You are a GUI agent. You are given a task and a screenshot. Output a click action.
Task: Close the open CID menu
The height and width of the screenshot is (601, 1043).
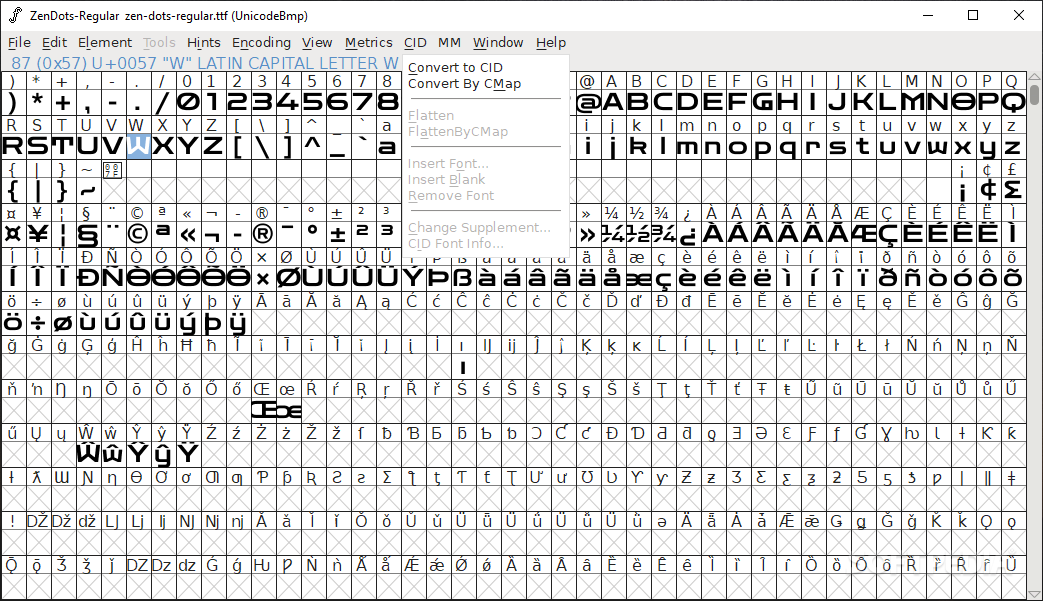(x=415, y=43)
